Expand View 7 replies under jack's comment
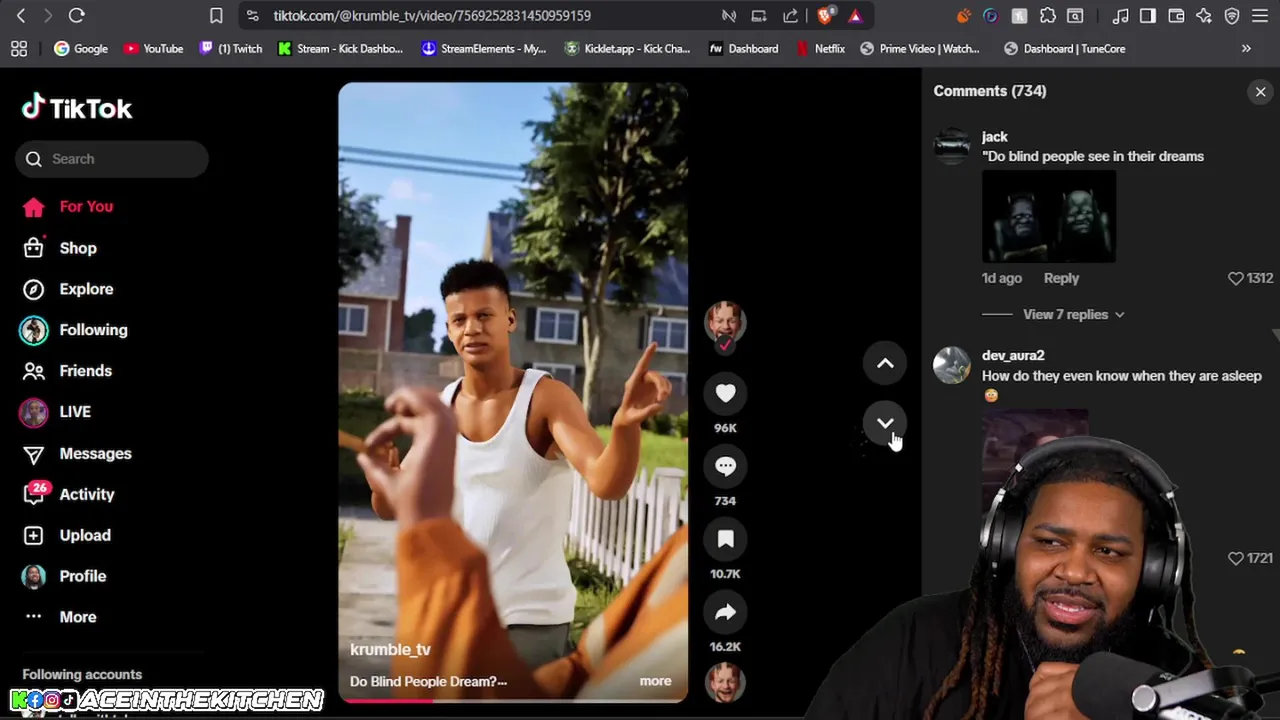Viewport: 1280px width, 720px height. tap(1073, 314)
